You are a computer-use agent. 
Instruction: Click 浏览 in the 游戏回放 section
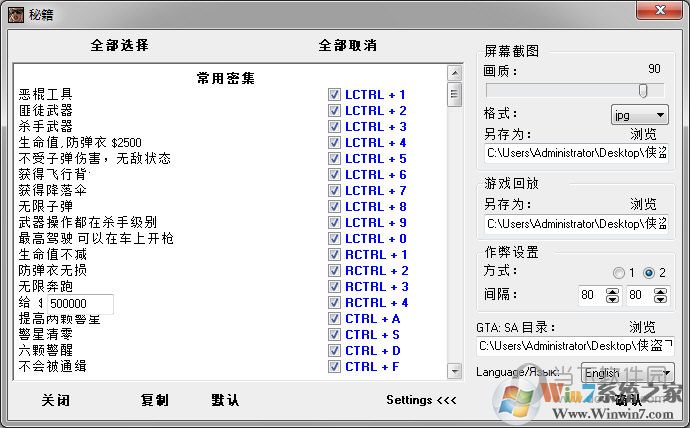[643, 204]
